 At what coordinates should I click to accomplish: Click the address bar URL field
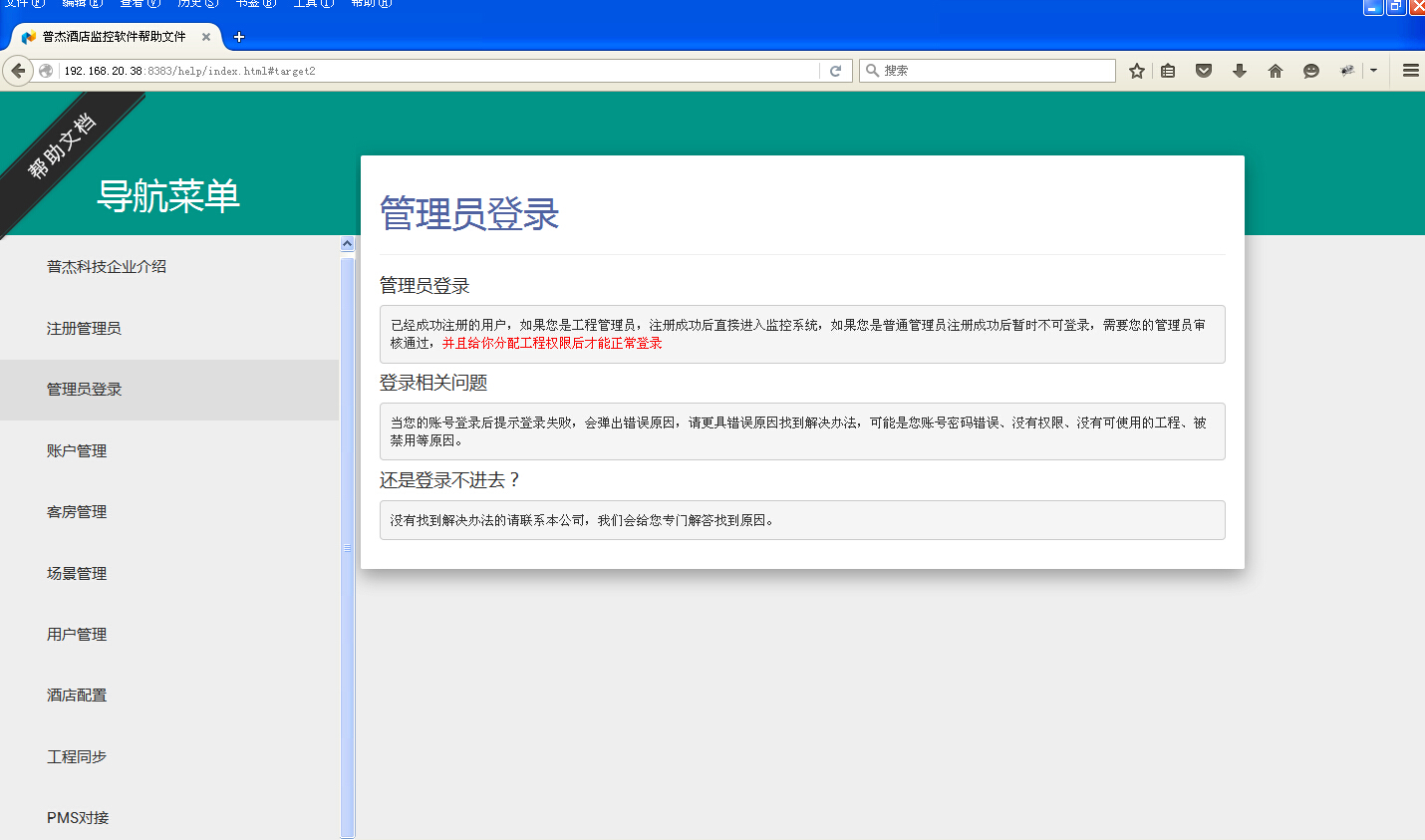pos(438,71)
